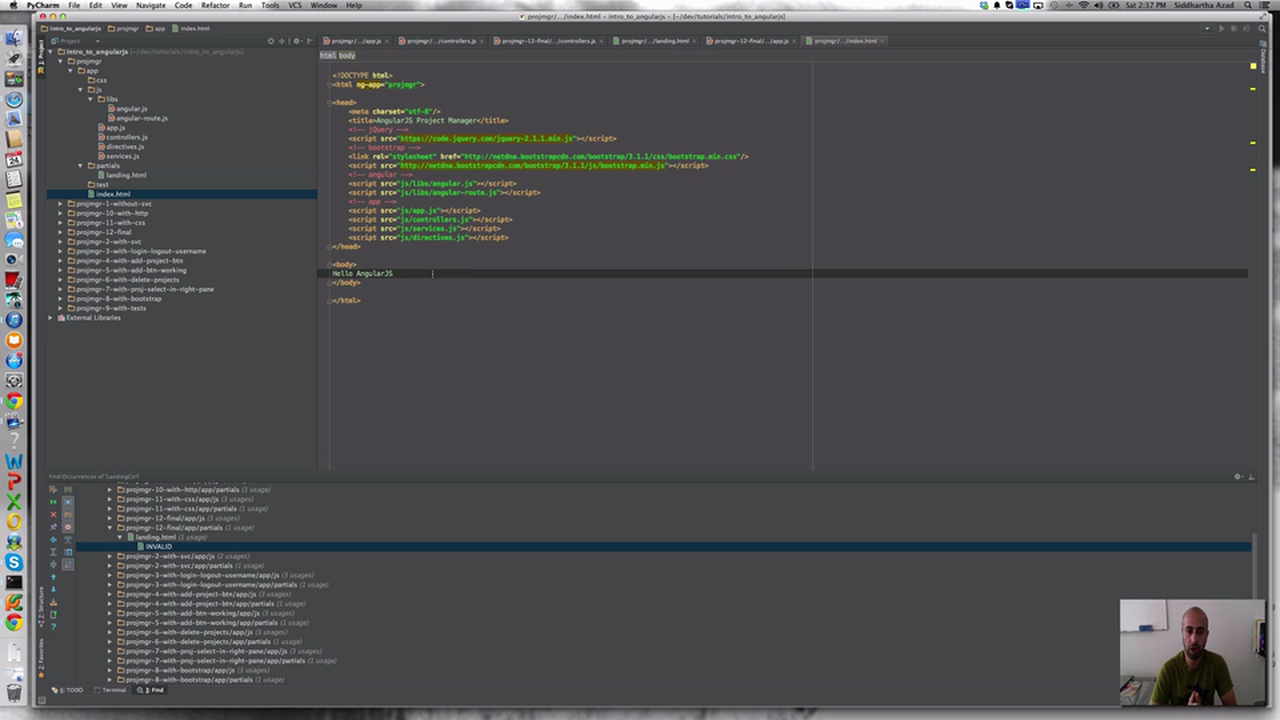The width and height of the screenshot is (1280, 720).
Task: Click the red close-search X icon in Find panel
Action: pos(54,515)
